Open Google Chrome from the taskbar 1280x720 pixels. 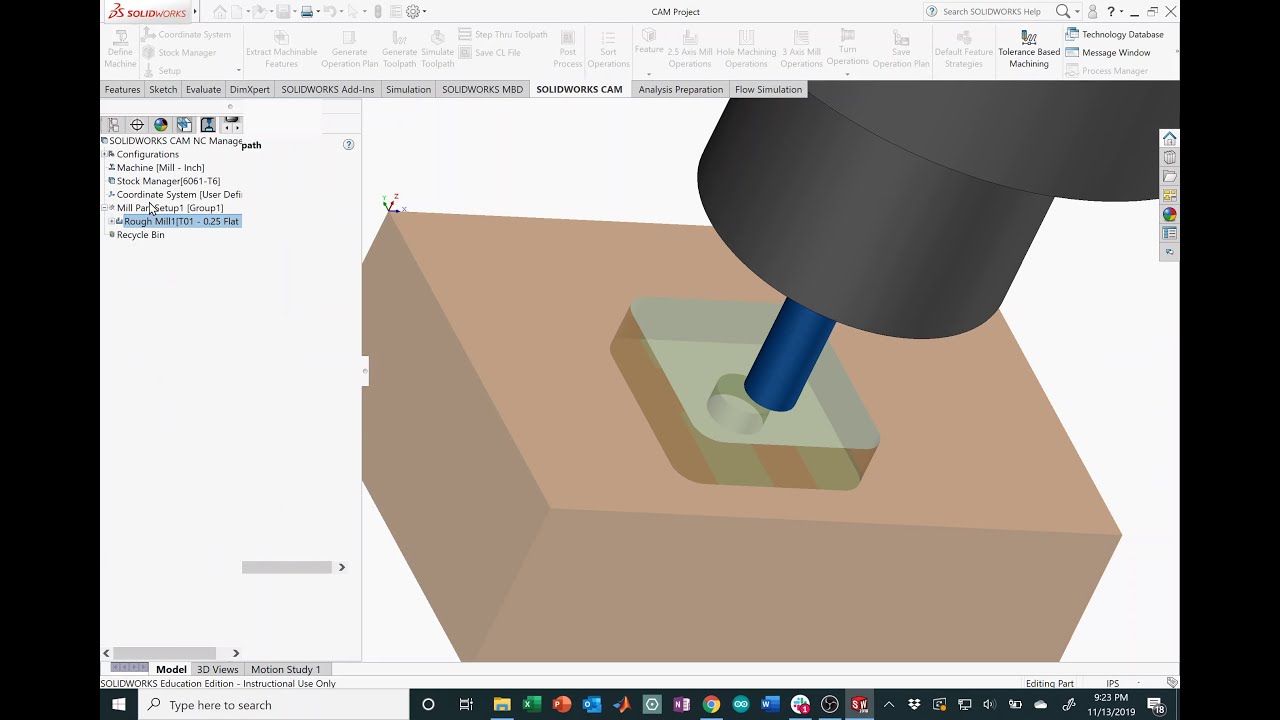(x=710, y=704)
